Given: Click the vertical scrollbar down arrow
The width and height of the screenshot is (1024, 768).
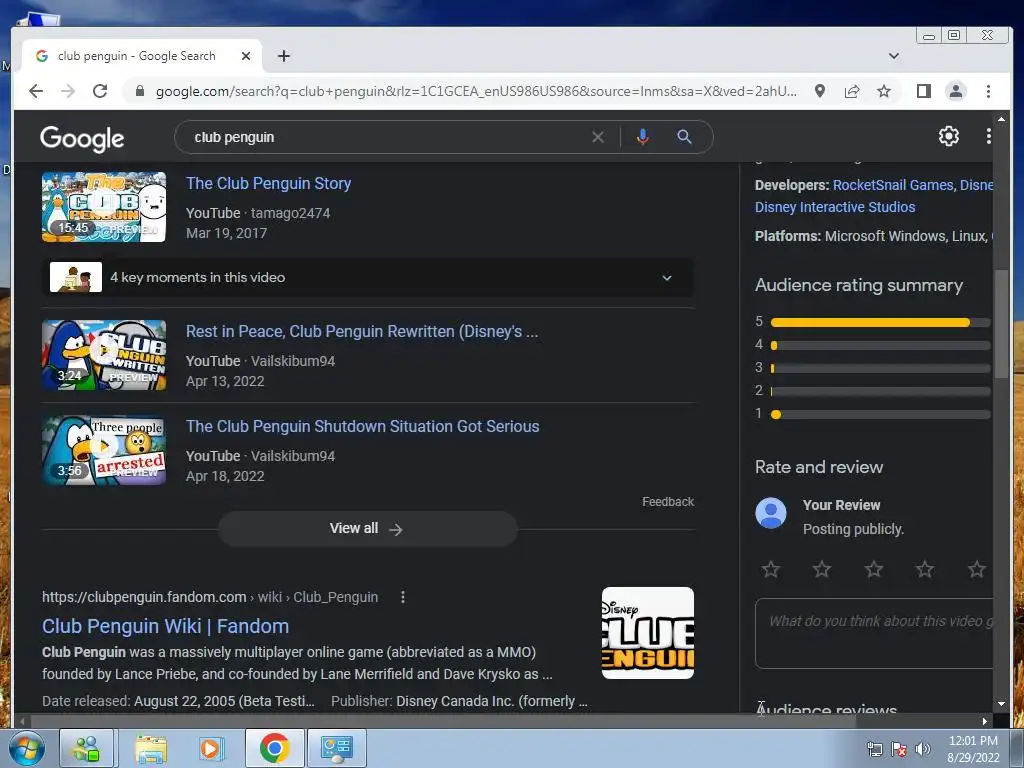Looking at the screenshot, I should [1001, 704].
